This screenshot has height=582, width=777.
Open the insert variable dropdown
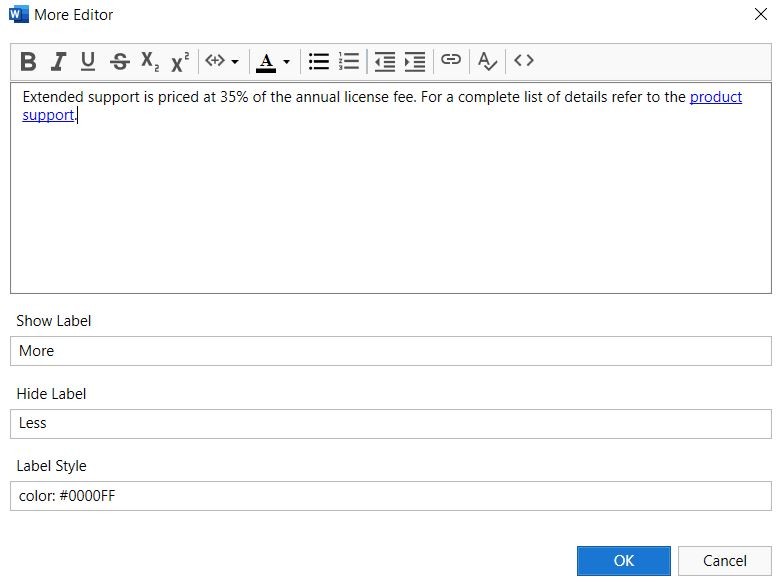click(x=222, y=62)
